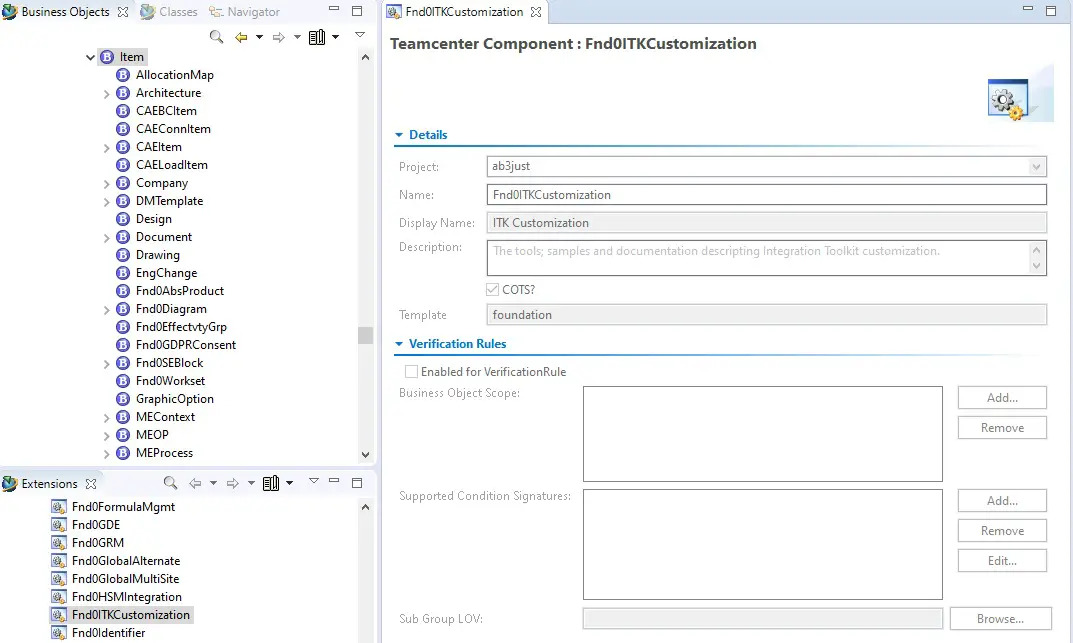Viewport: 1073px width, 643px height.
Task: Expand the Document tree node
Action: [x=107, y=238]
